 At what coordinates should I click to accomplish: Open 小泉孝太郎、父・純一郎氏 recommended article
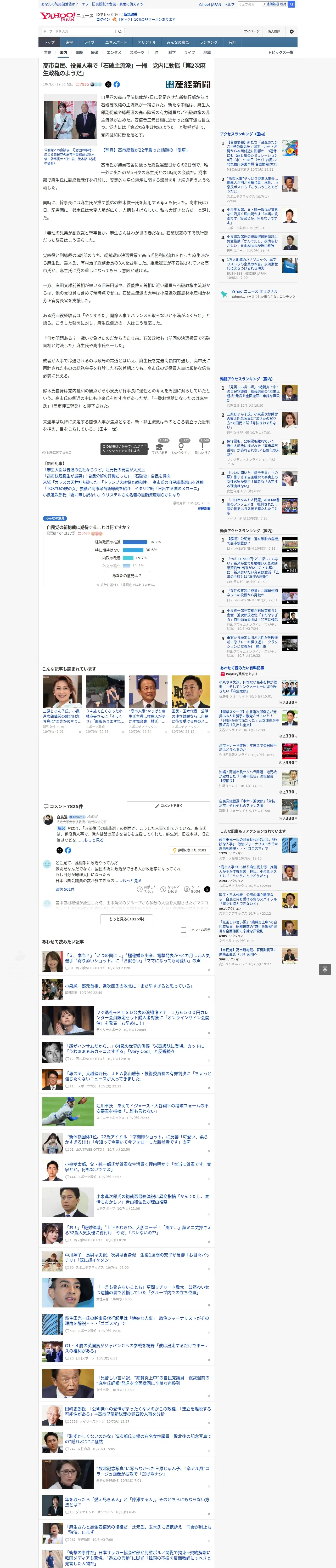click(x=138, y=1167)
